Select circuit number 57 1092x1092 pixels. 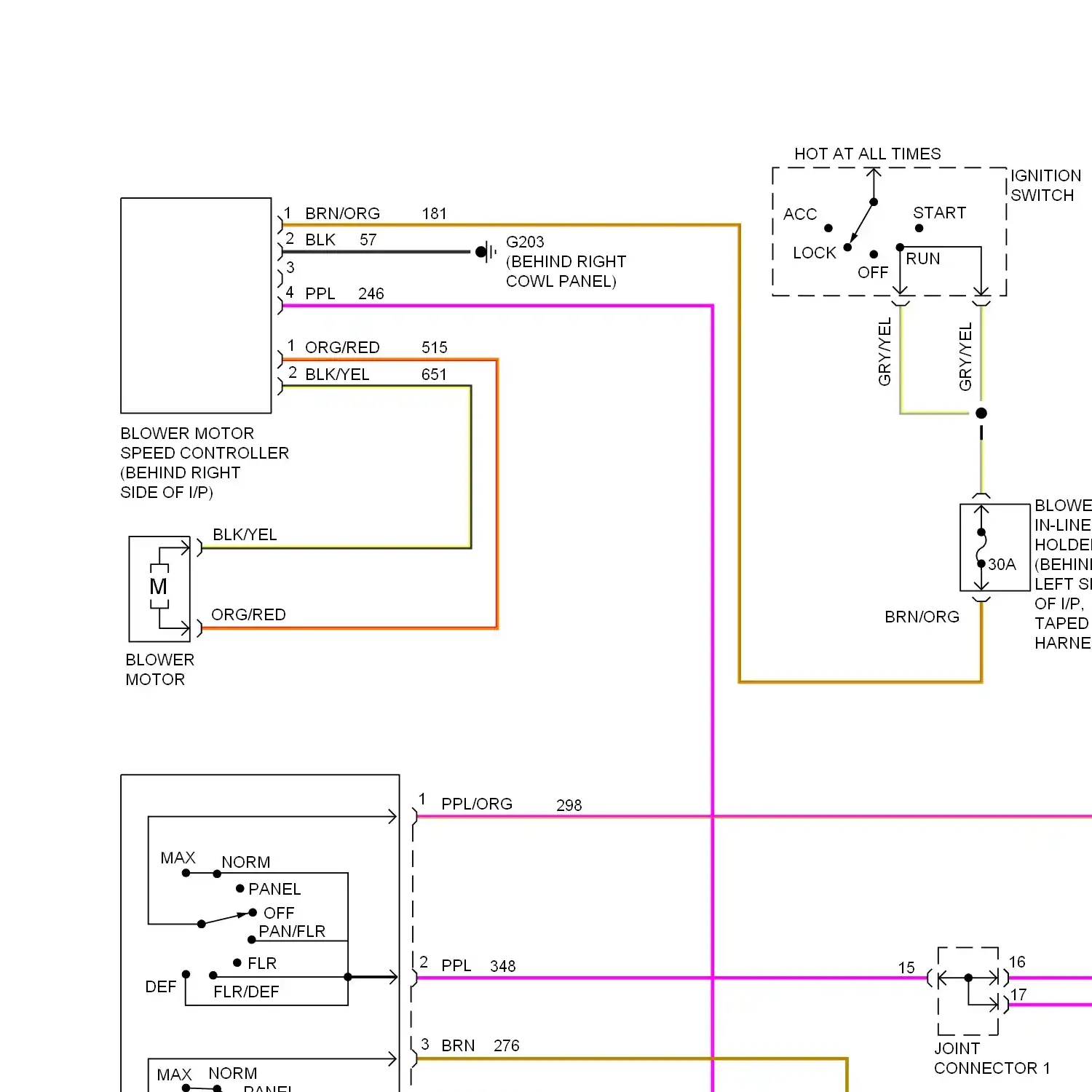coord(368,240)
